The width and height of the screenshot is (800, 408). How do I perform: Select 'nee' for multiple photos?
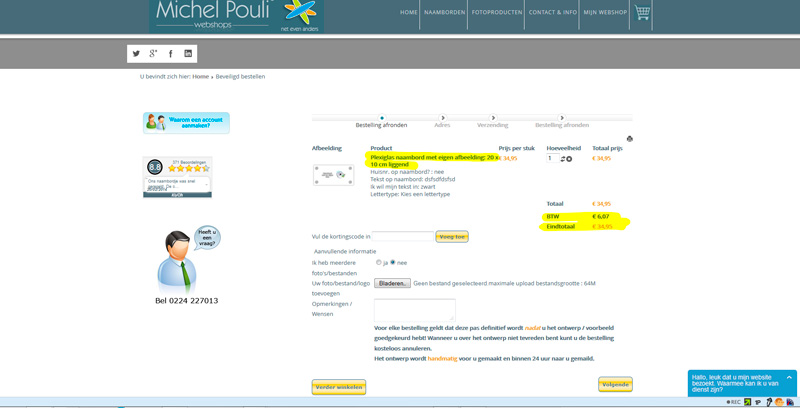click(x=393, y=262)
